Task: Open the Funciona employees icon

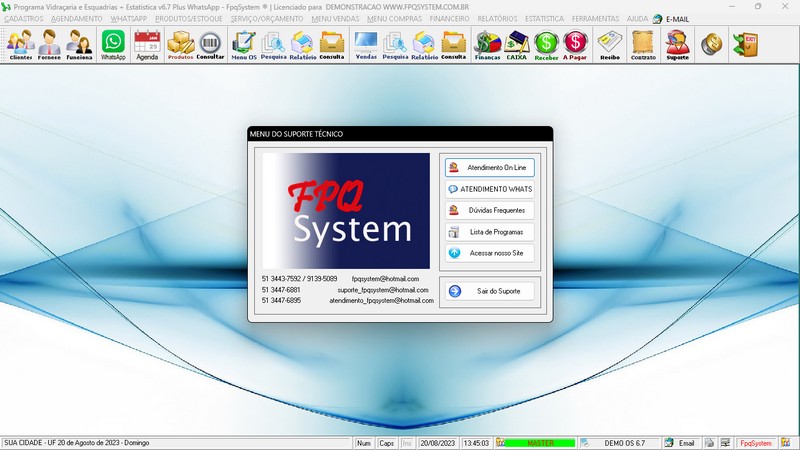Action: [79, 45]
